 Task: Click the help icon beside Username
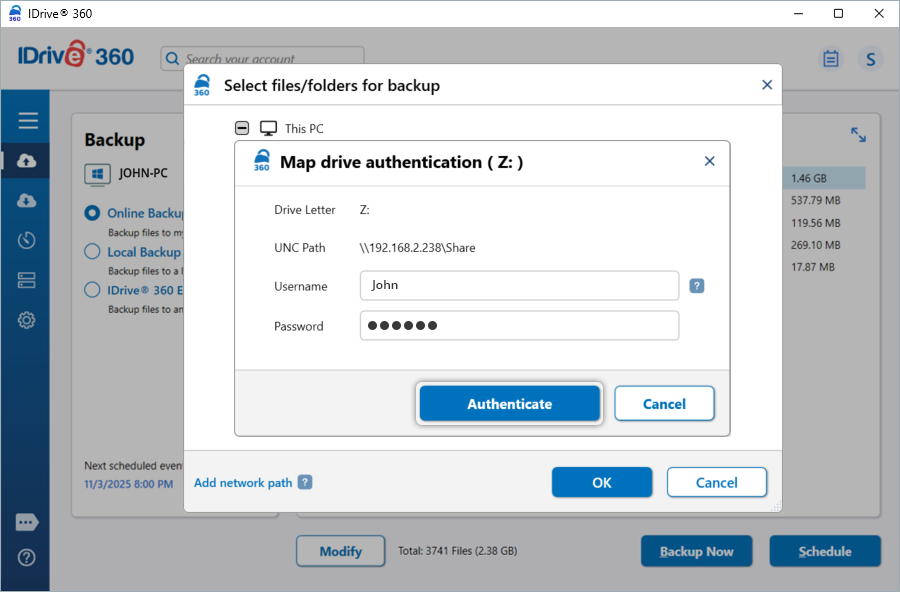click(x=697, y=286)
